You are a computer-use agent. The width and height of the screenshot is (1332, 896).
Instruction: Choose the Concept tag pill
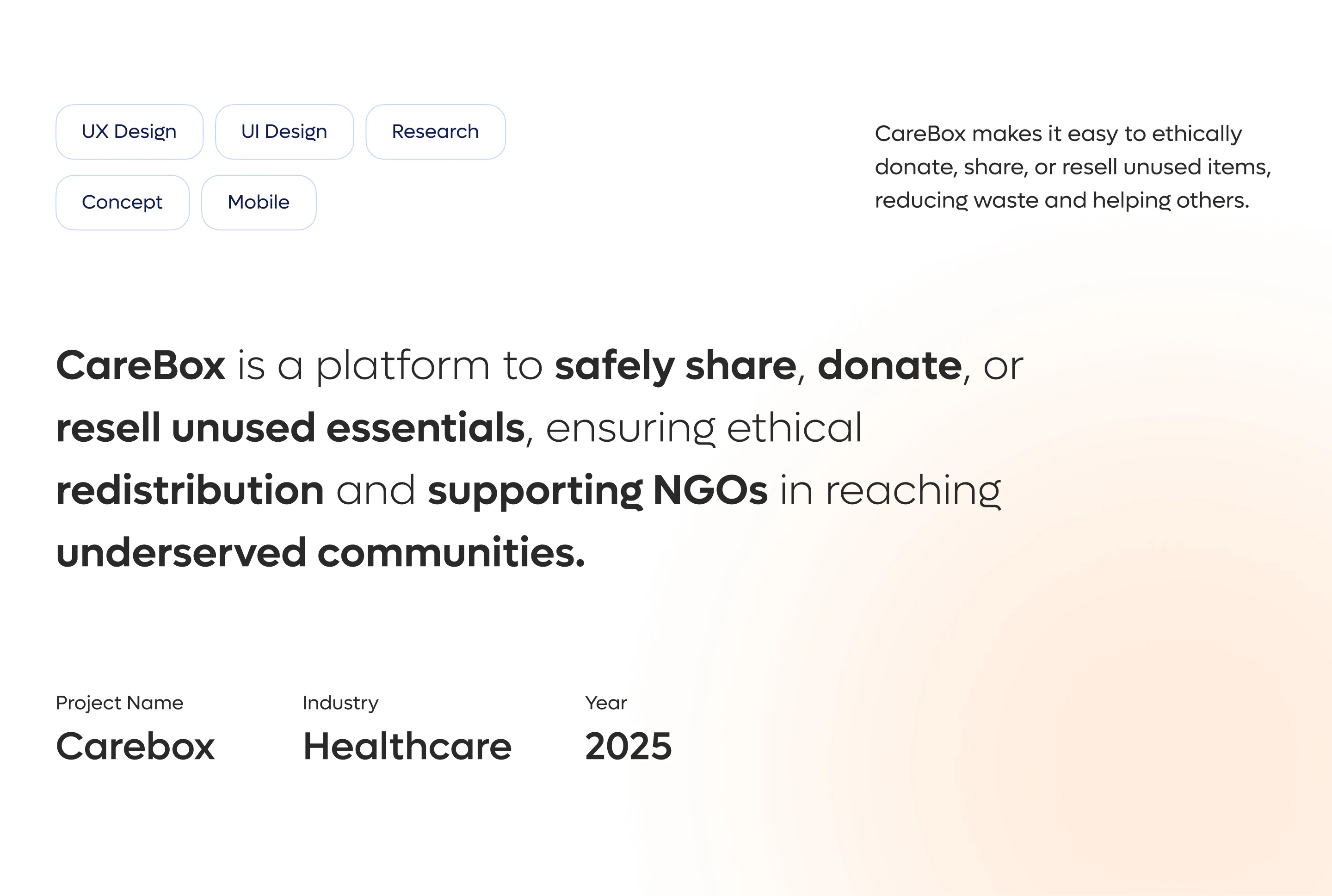coord(122,202)
